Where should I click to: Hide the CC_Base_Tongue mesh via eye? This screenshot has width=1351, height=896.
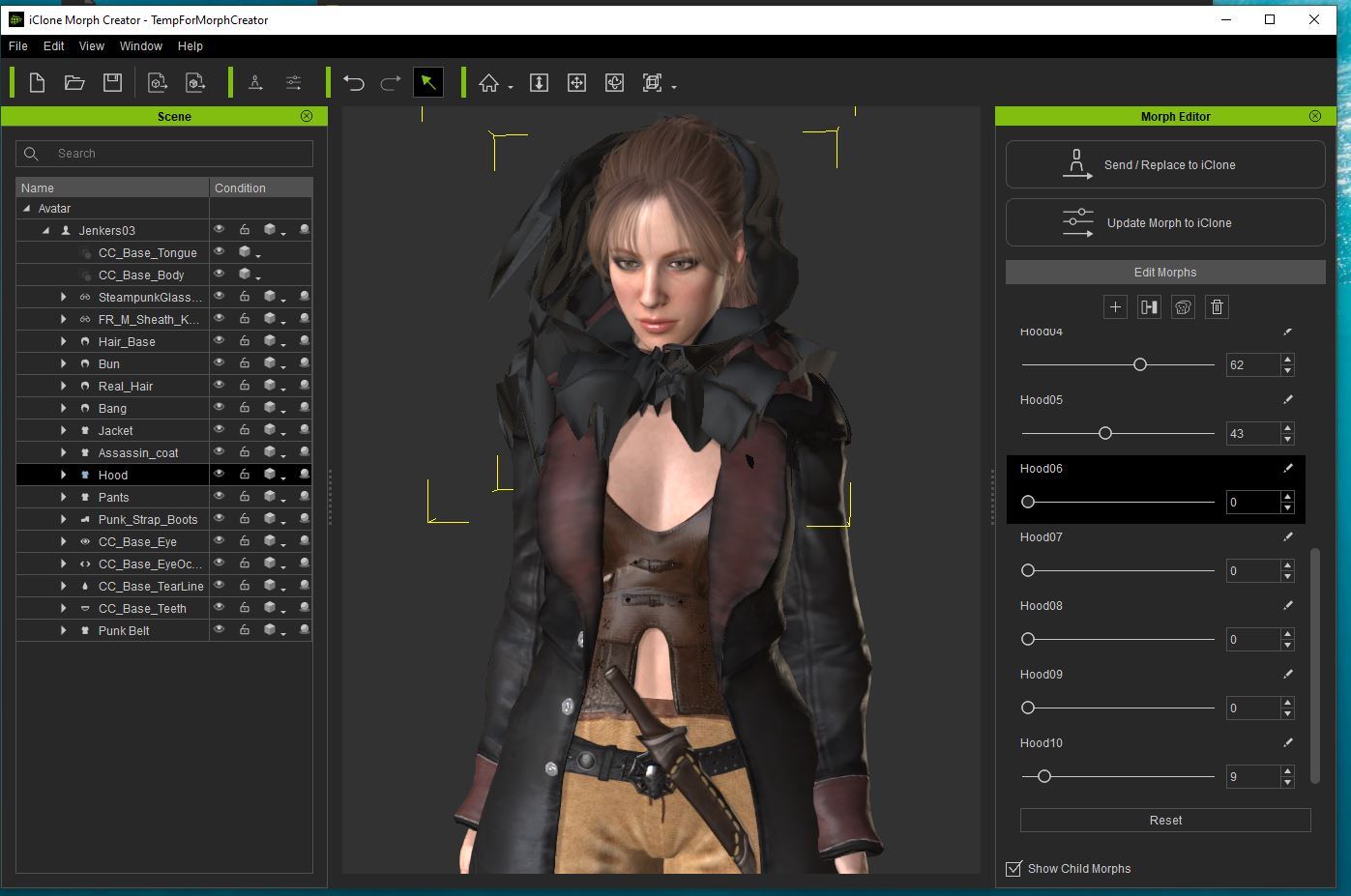pyautogui.click(x=220, y=252)
